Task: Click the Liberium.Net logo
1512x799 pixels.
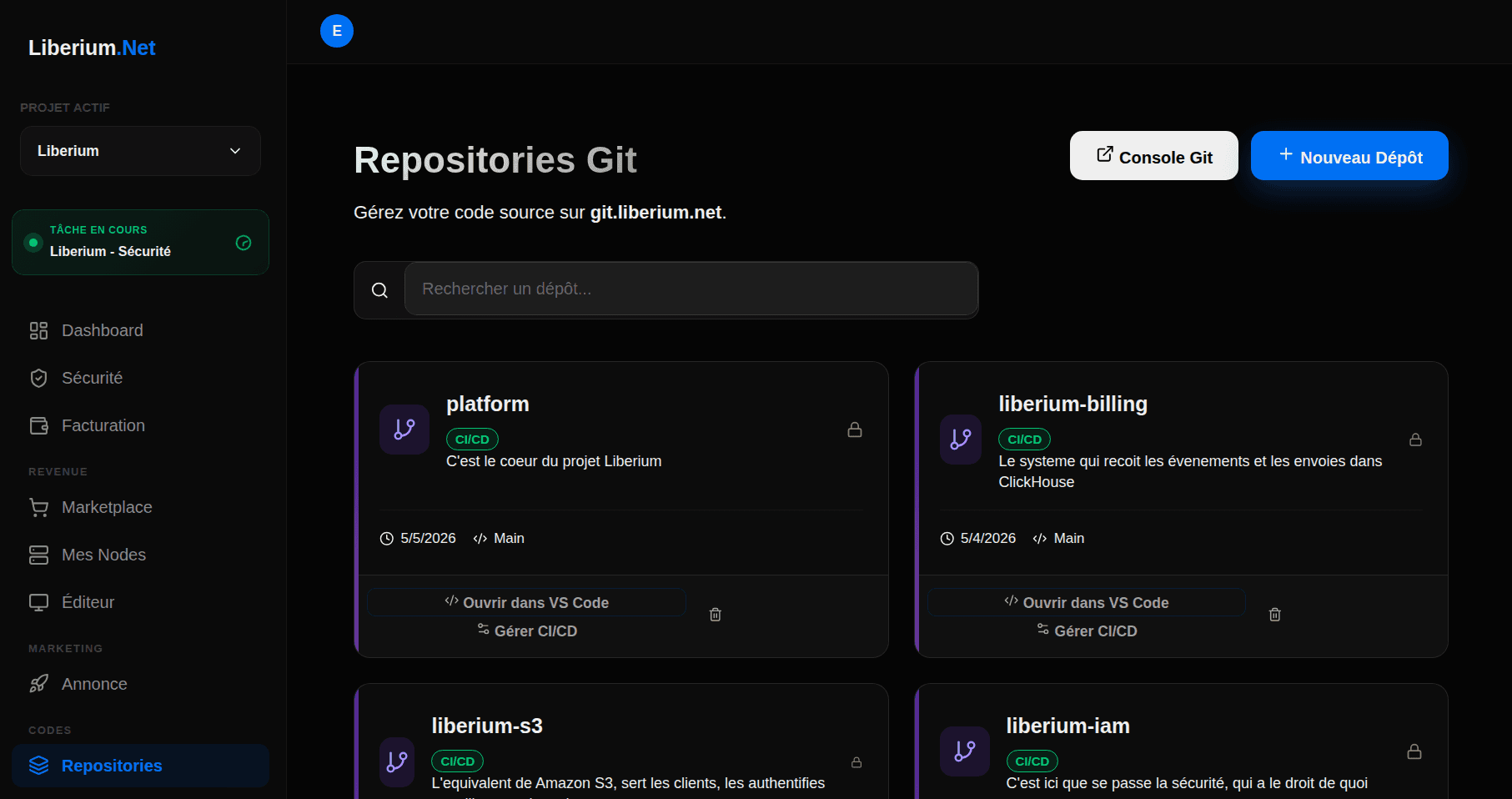Action: (x=92, y=48)
